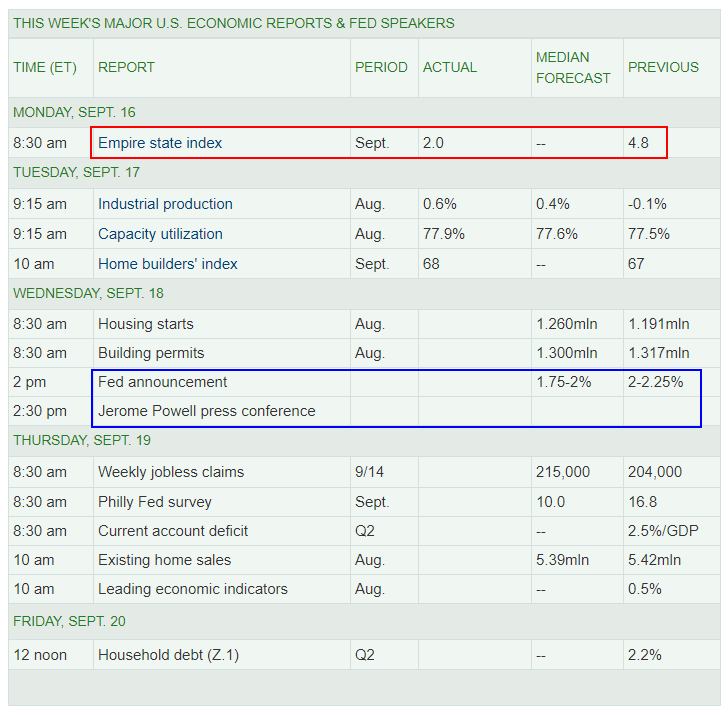The image size is (728, 715).
Task: Click Existing home sales forecast 5.39mln
Action: 562,560
